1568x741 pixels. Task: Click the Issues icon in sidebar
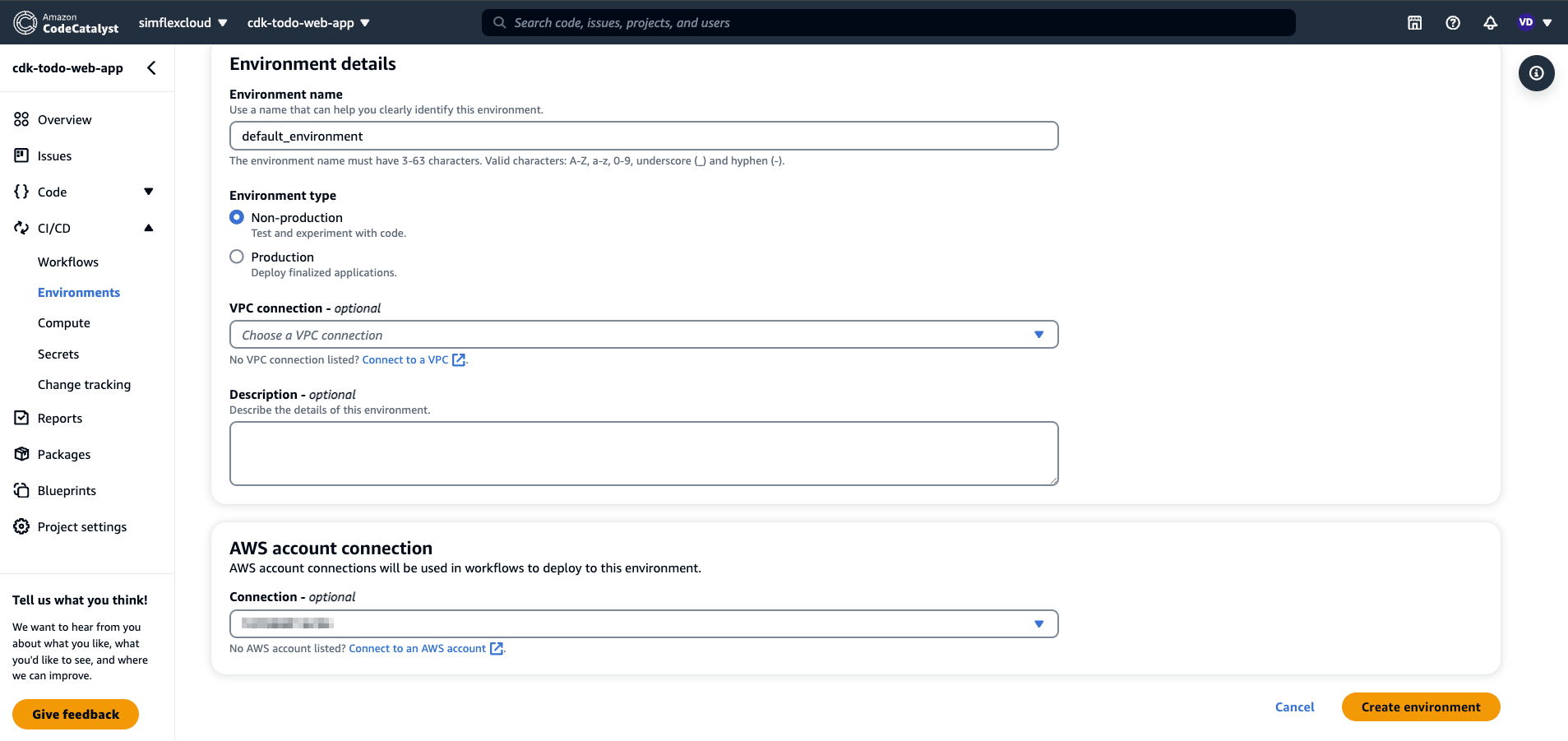click(21, 155)
